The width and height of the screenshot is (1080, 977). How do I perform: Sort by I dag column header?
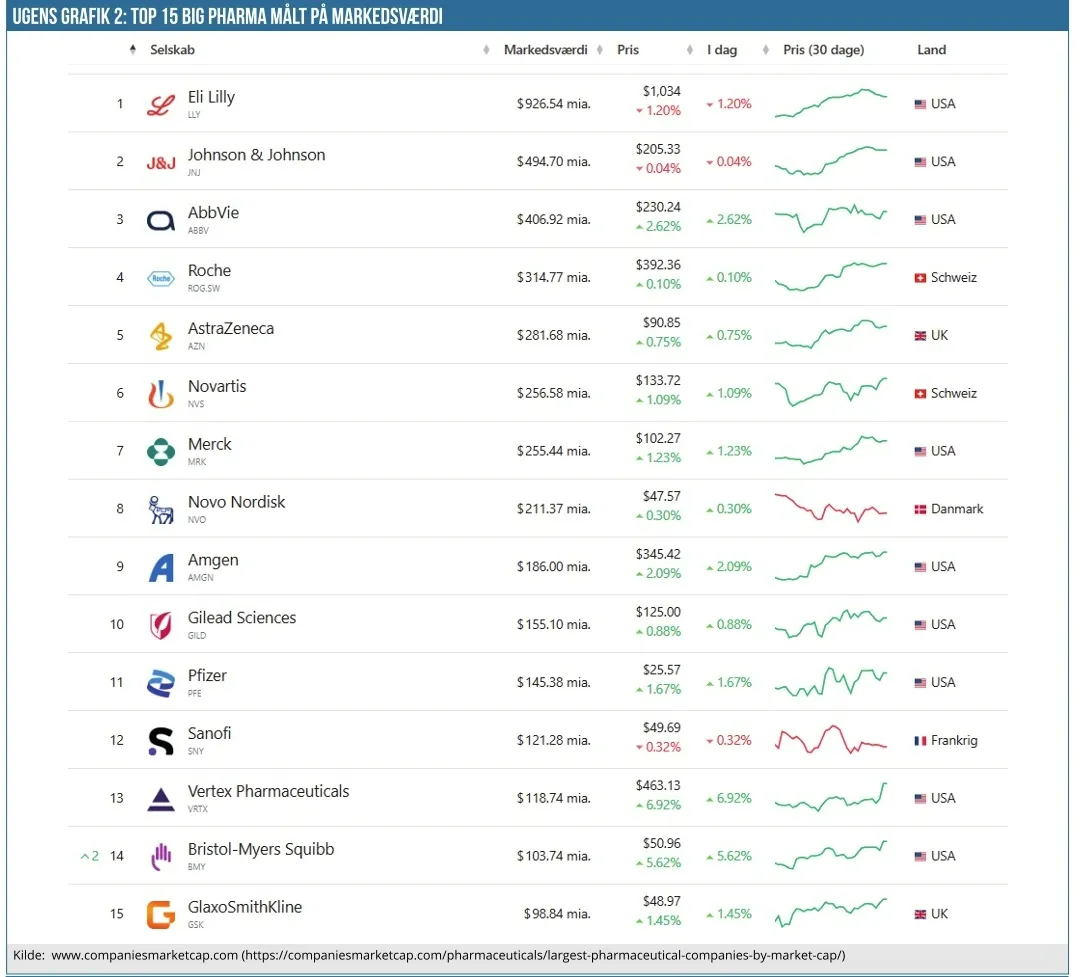tap(721, 50)
